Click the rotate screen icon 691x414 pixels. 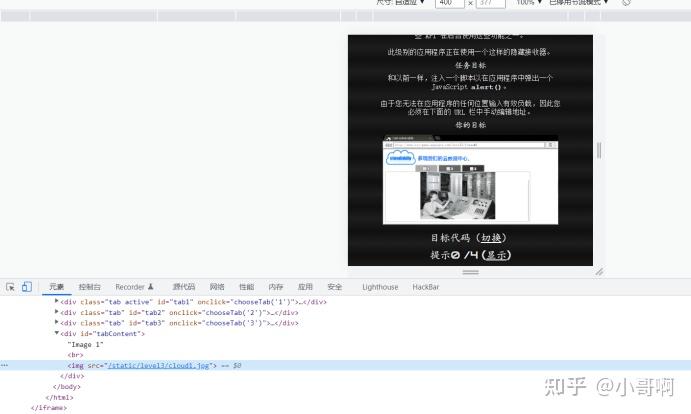coord(626,3)
